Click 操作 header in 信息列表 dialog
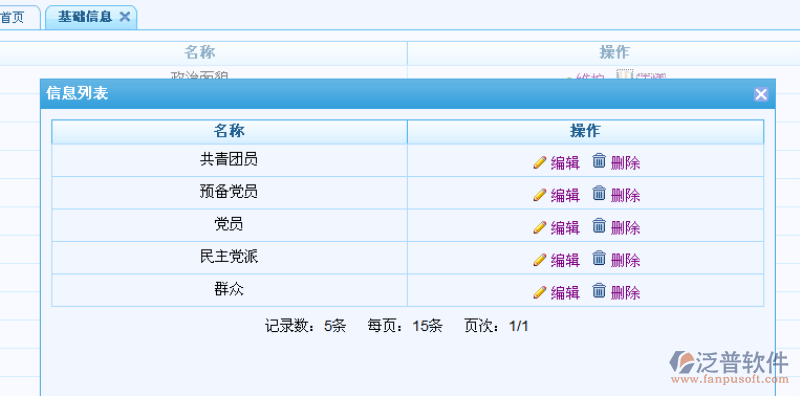 click(585, 132)
